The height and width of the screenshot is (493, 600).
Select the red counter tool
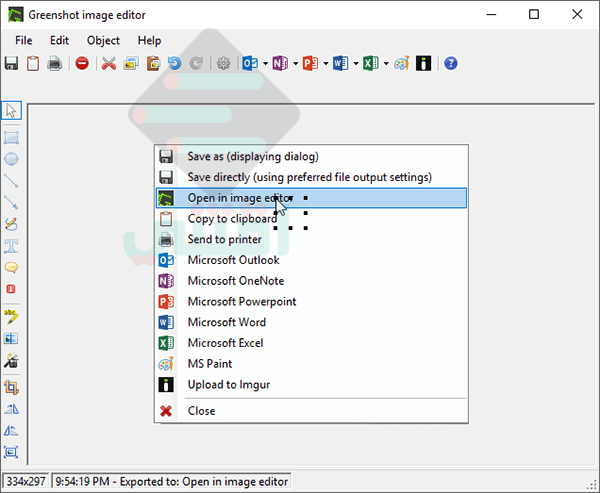[11, 289]
